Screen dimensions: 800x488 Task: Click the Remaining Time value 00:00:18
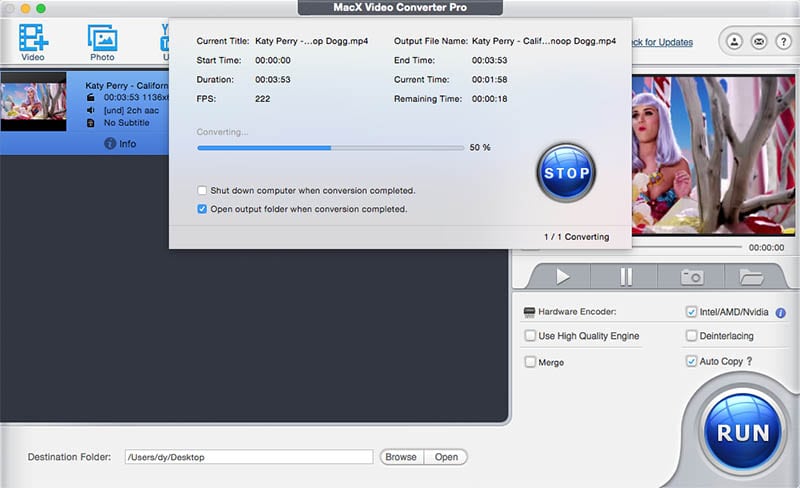(x=489, y=99)
